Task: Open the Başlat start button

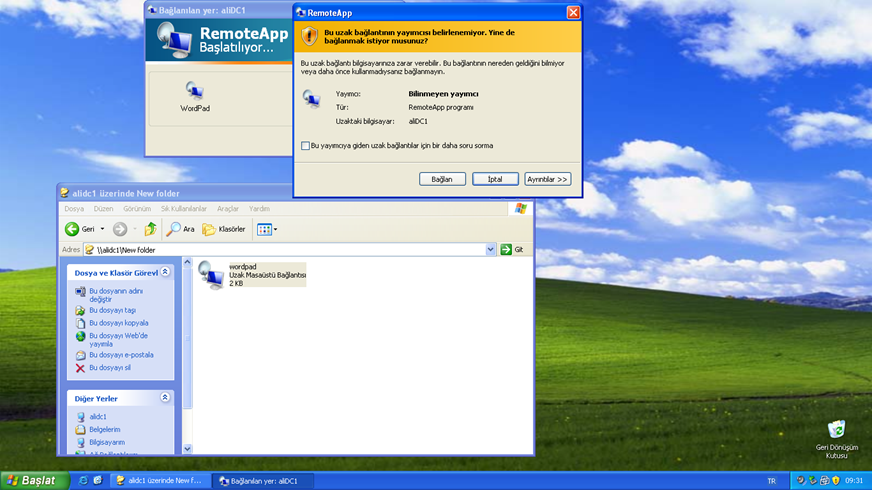Action: (x=34, y=481)
